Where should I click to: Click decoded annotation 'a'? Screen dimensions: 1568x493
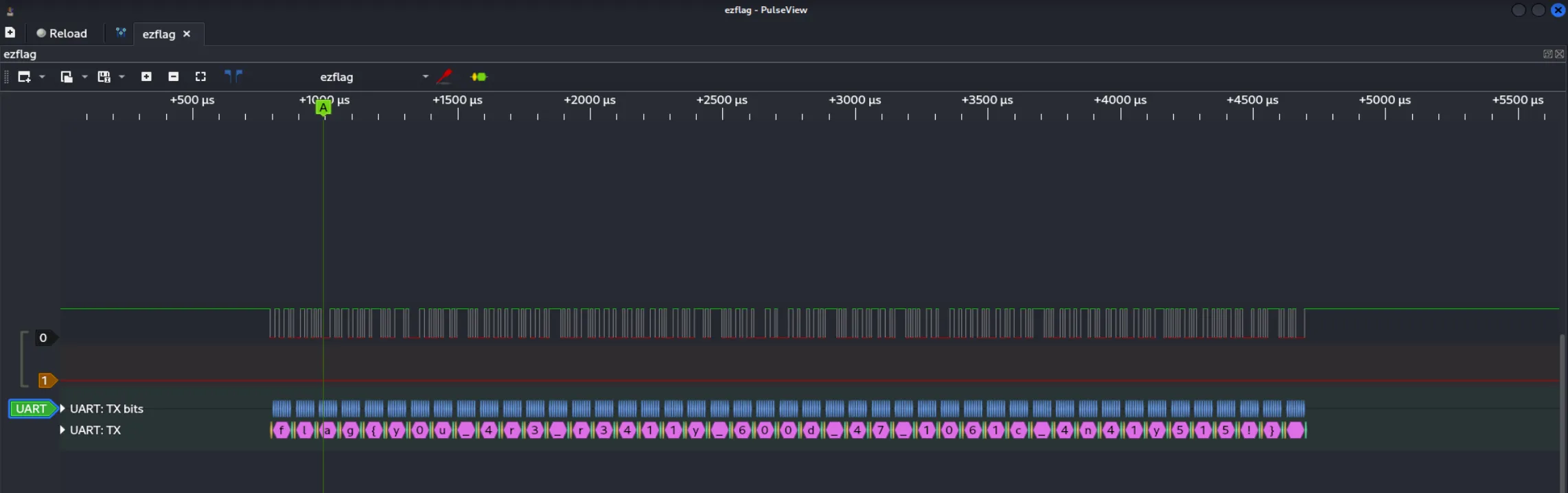click(x=327, y=431)
